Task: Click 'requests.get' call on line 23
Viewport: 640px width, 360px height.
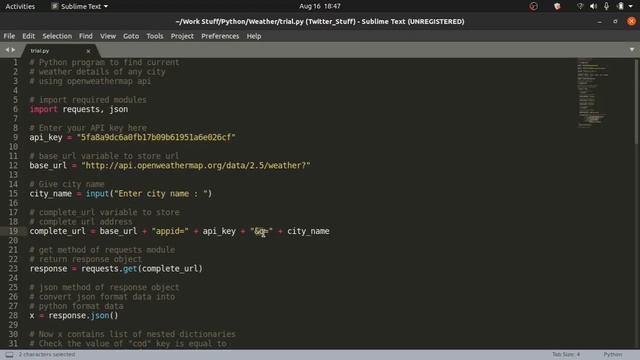Action: click(109, 269)
